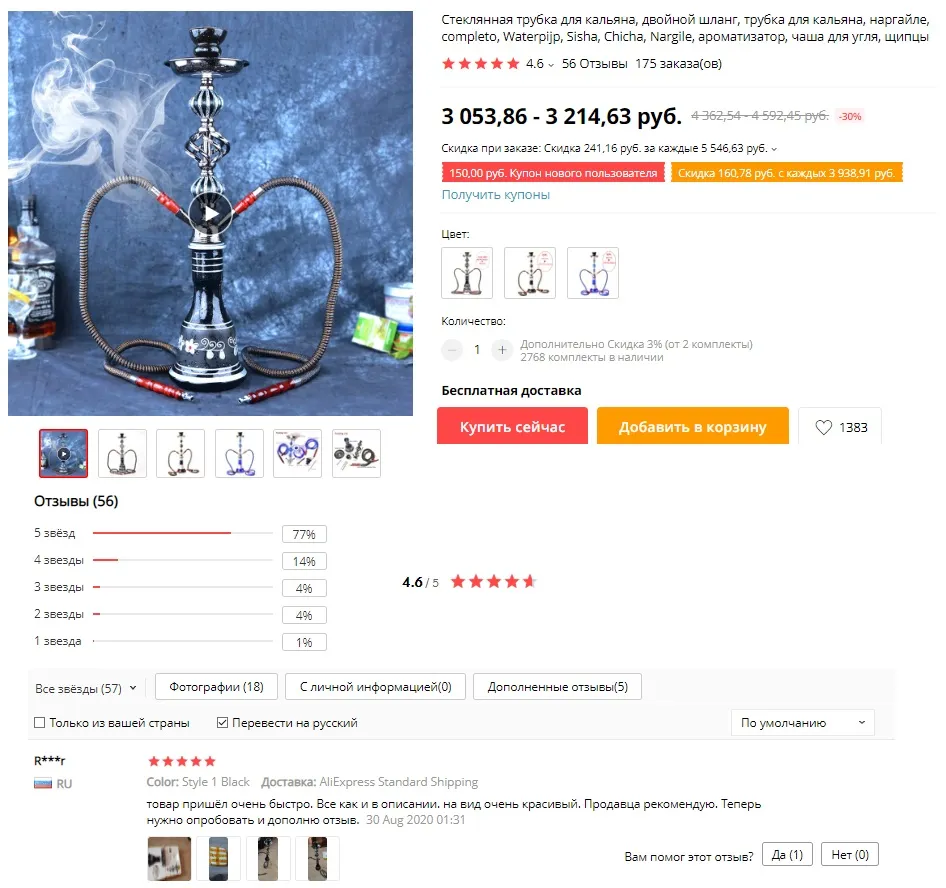
Task: Expand the order discount details chevron
Action: 774,149
